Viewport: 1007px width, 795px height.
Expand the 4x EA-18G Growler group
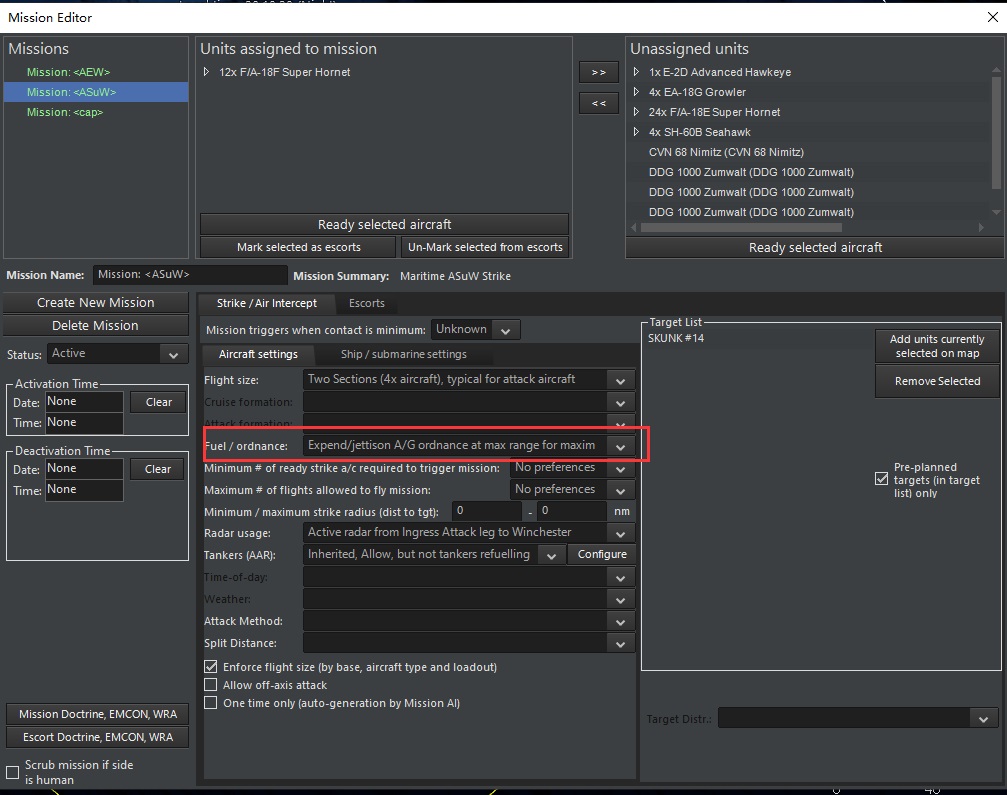pyautogui.click(x=636, y=92)
